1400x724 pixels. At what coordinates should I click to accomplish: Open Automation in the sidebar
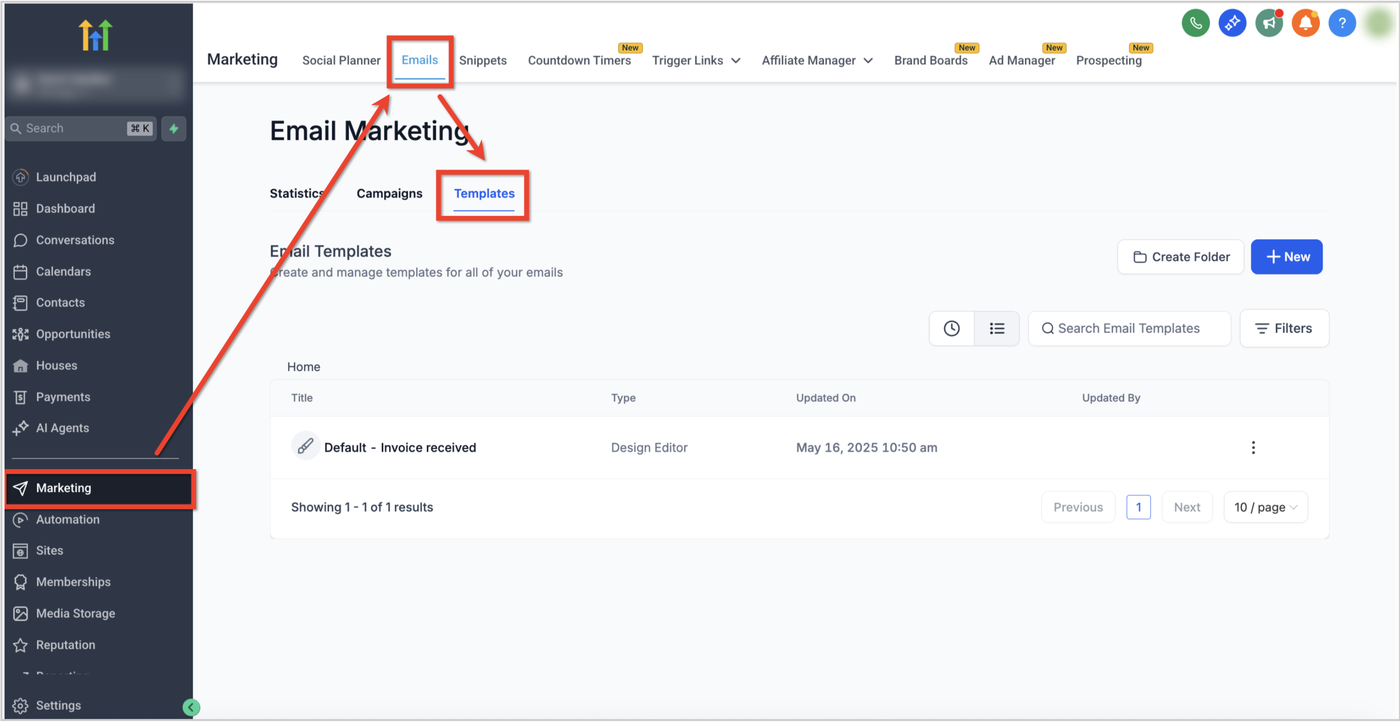[x=68, y=520]
